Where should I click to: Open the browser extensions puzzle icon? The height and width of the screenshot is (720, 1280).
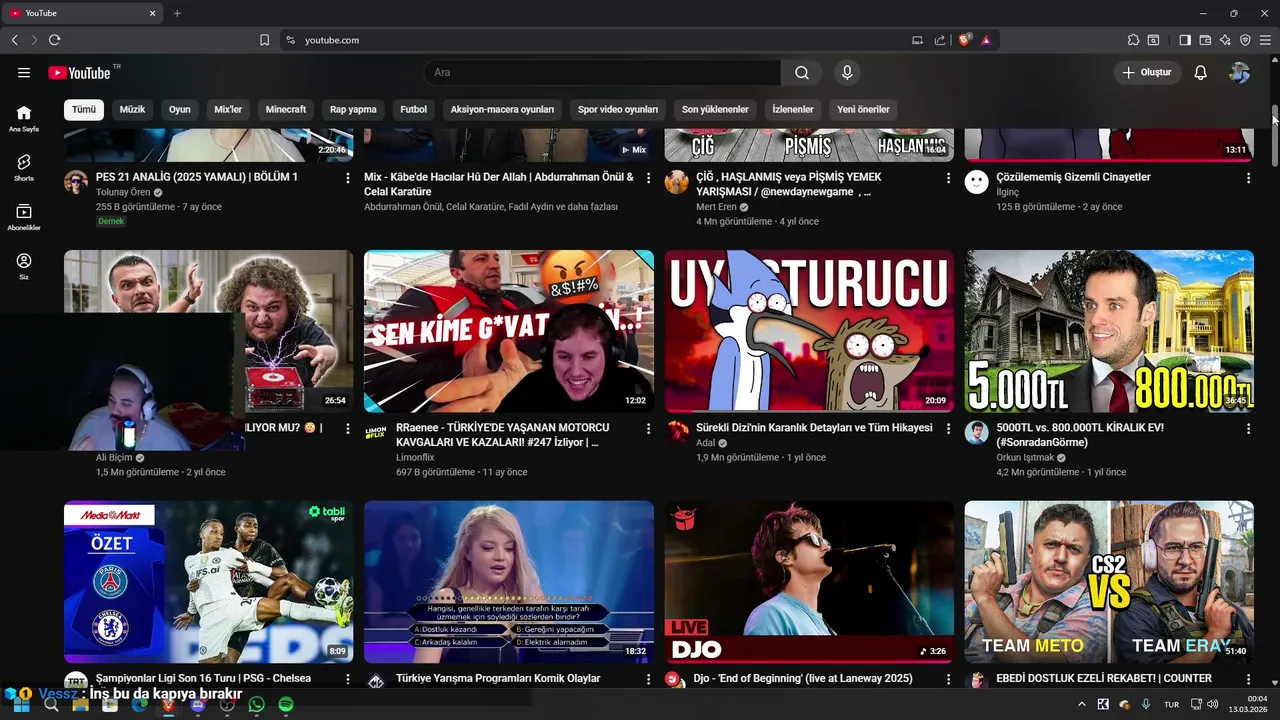pyautogui.click(x=1133, y=40)
